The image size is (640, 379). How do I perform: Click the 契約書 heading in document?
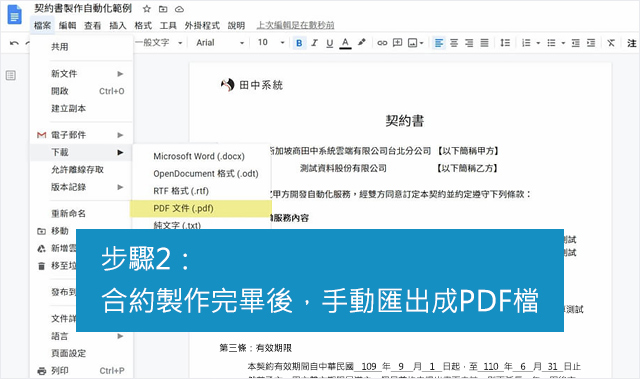point(405,121)
